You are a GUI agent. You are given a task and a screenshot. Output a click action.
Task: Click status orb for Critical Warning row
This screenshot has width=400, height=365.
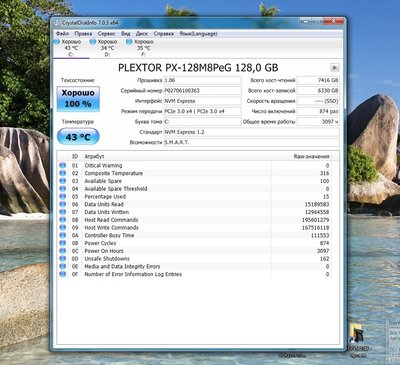62,165
